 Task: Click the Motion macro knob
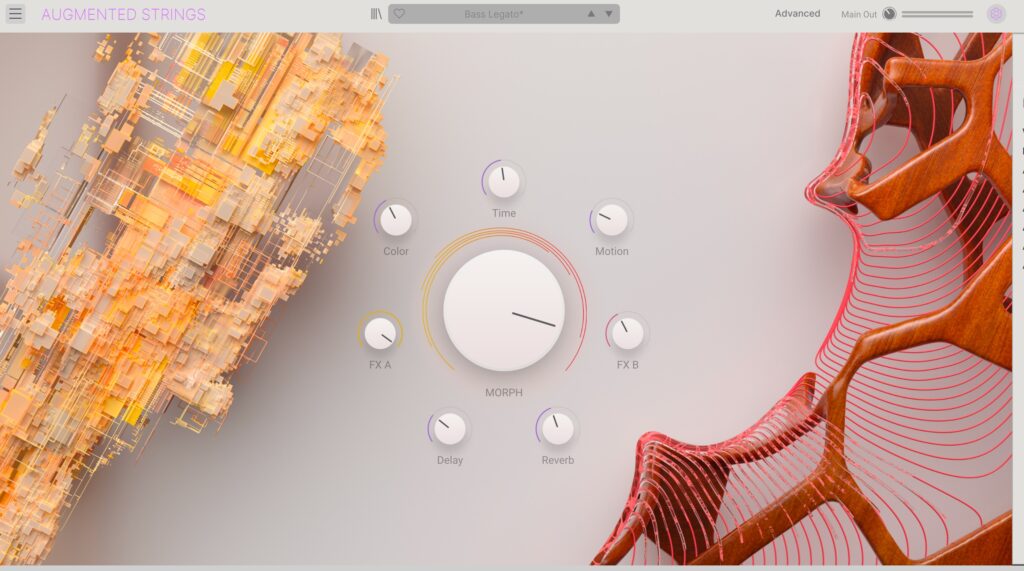point(612,220)
